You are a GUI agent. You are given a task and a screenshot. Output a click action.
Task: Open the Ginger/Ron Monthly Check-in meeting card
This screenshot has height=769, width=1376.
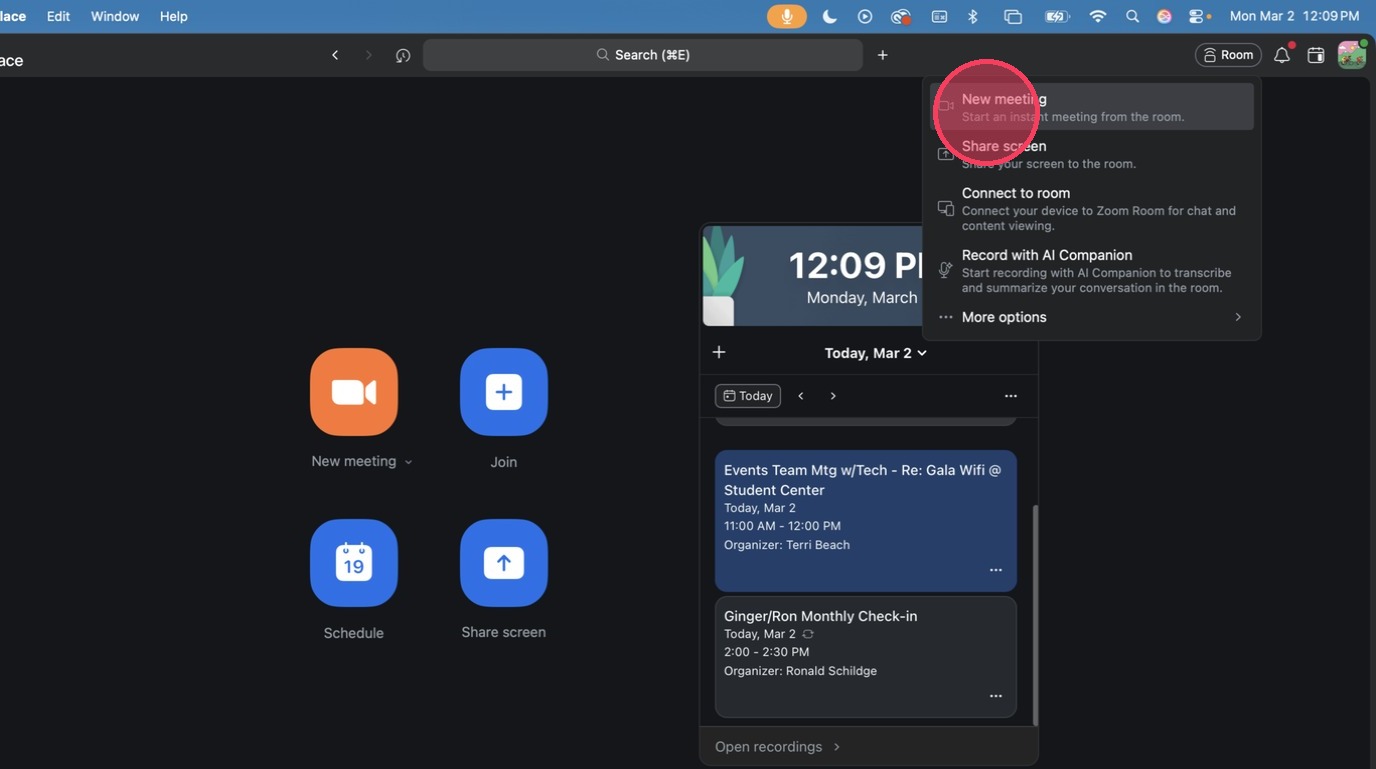pos(866,657)
